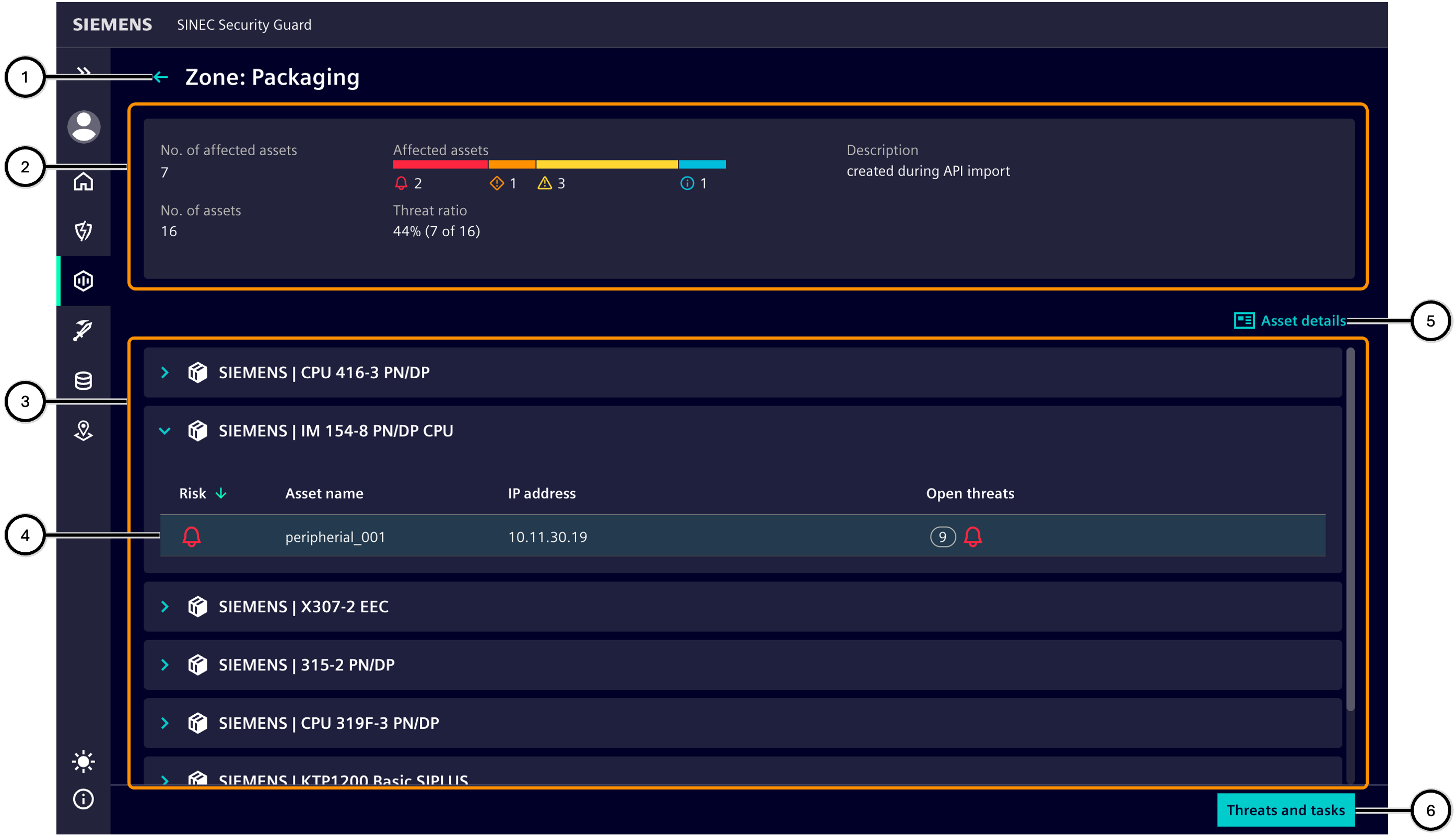Viewport: 1456px width, 836px height.
Task: Click the Threats and tasks button
Action: (x=1286, y=810)
